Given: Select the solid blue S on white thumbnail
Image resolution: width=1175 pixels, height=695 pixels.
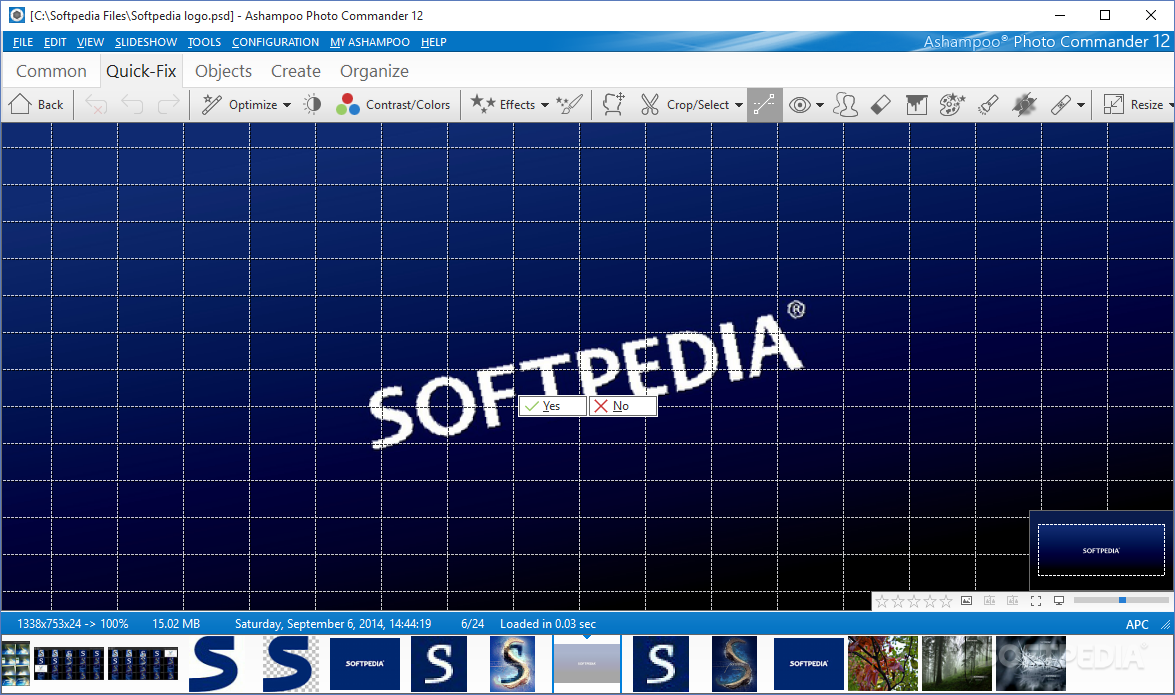Looking at the screenshot, I should [214, 664].
